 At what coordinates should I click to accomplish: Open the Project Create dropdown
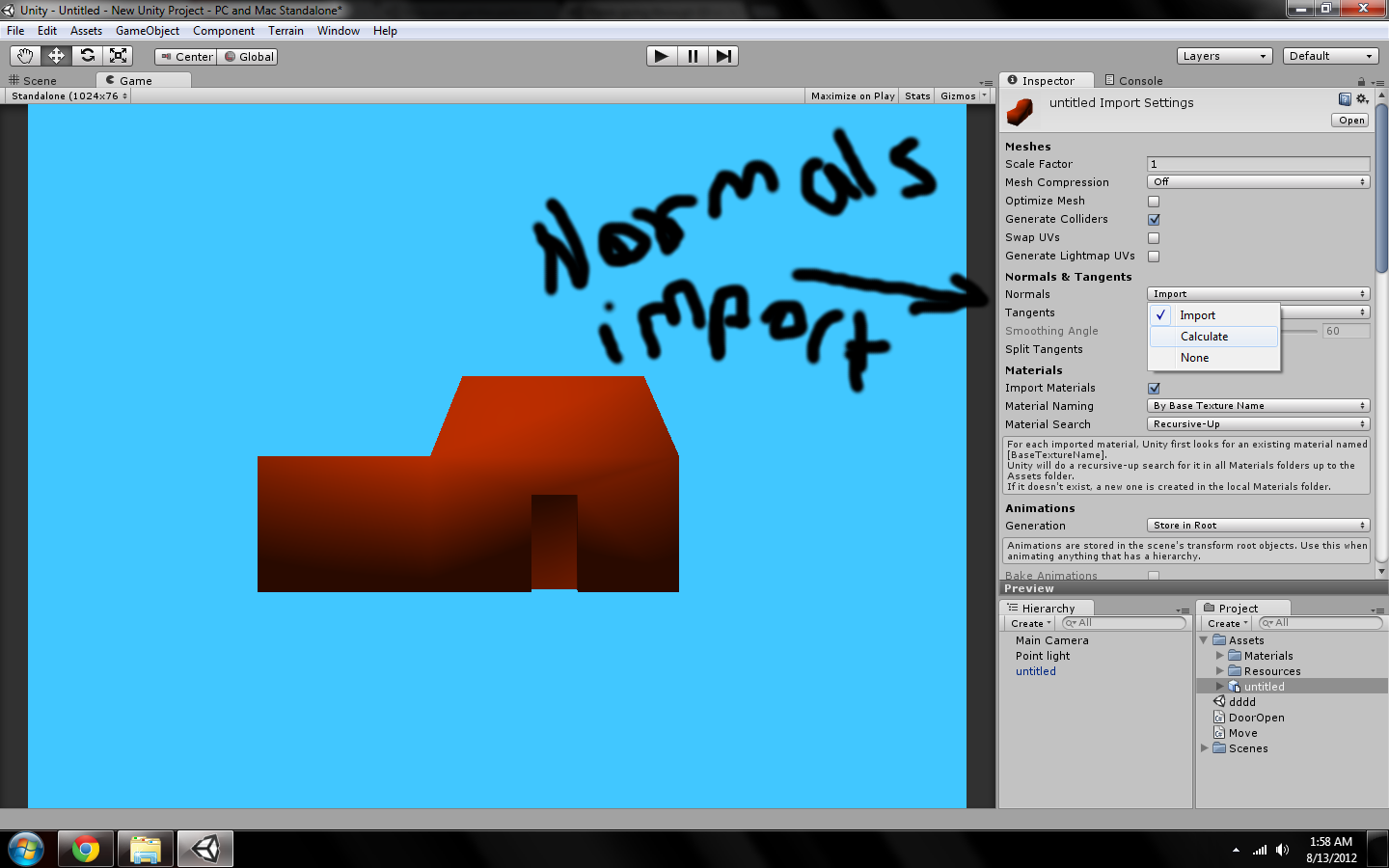tap(1227, 624)
